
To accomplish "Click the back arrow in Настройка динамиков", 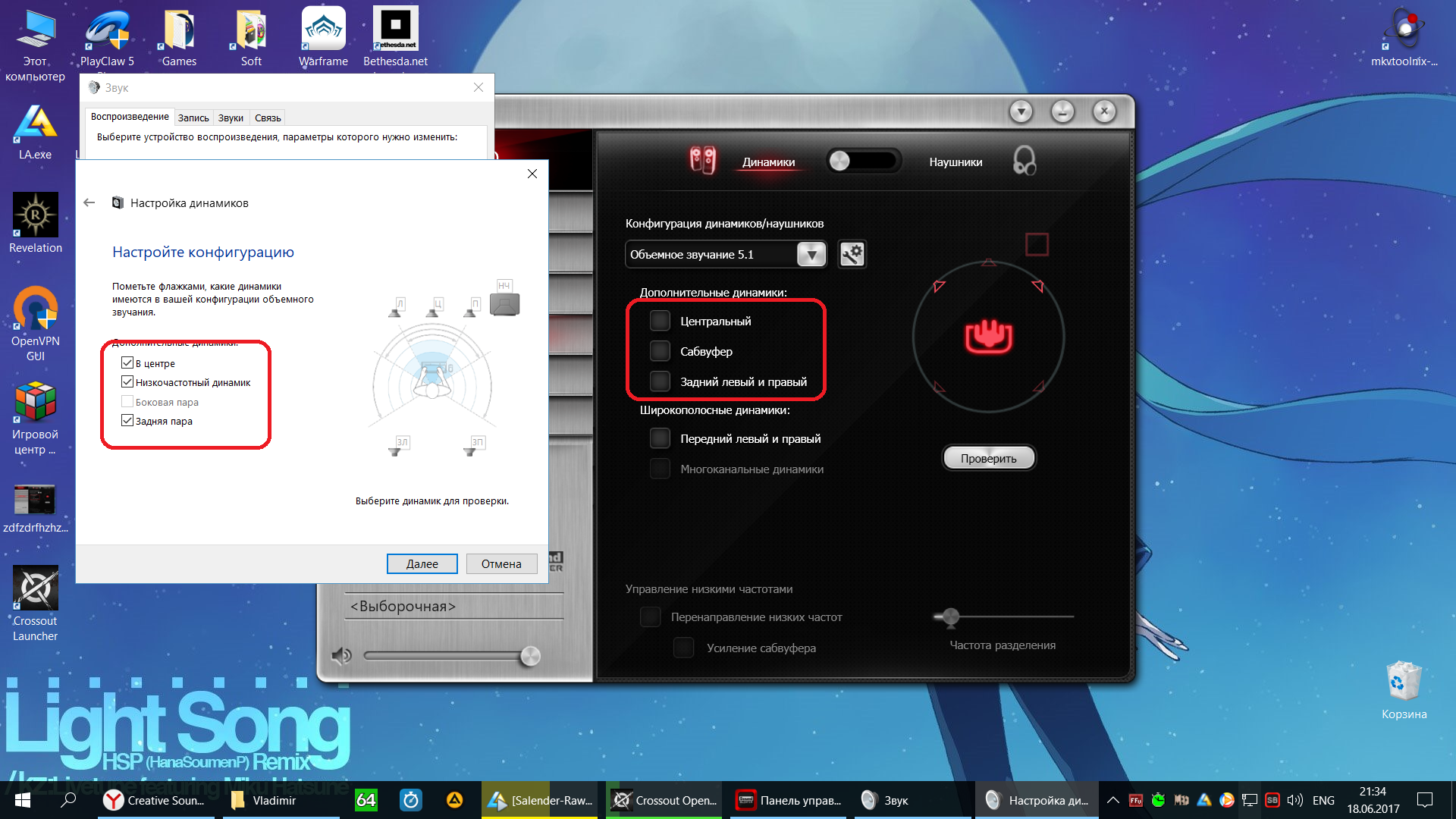I will point(89,202).
